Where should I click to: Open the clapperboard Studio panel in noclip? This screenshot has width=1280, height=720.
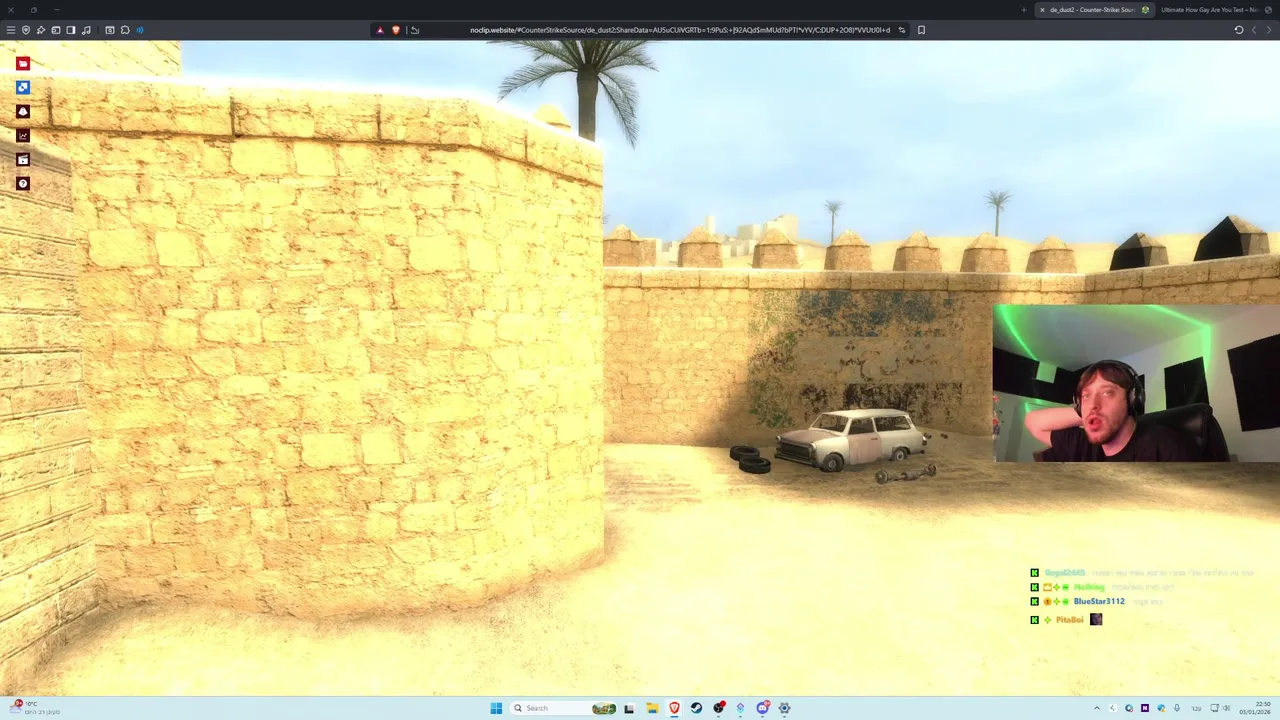click(x=23, y=159)
